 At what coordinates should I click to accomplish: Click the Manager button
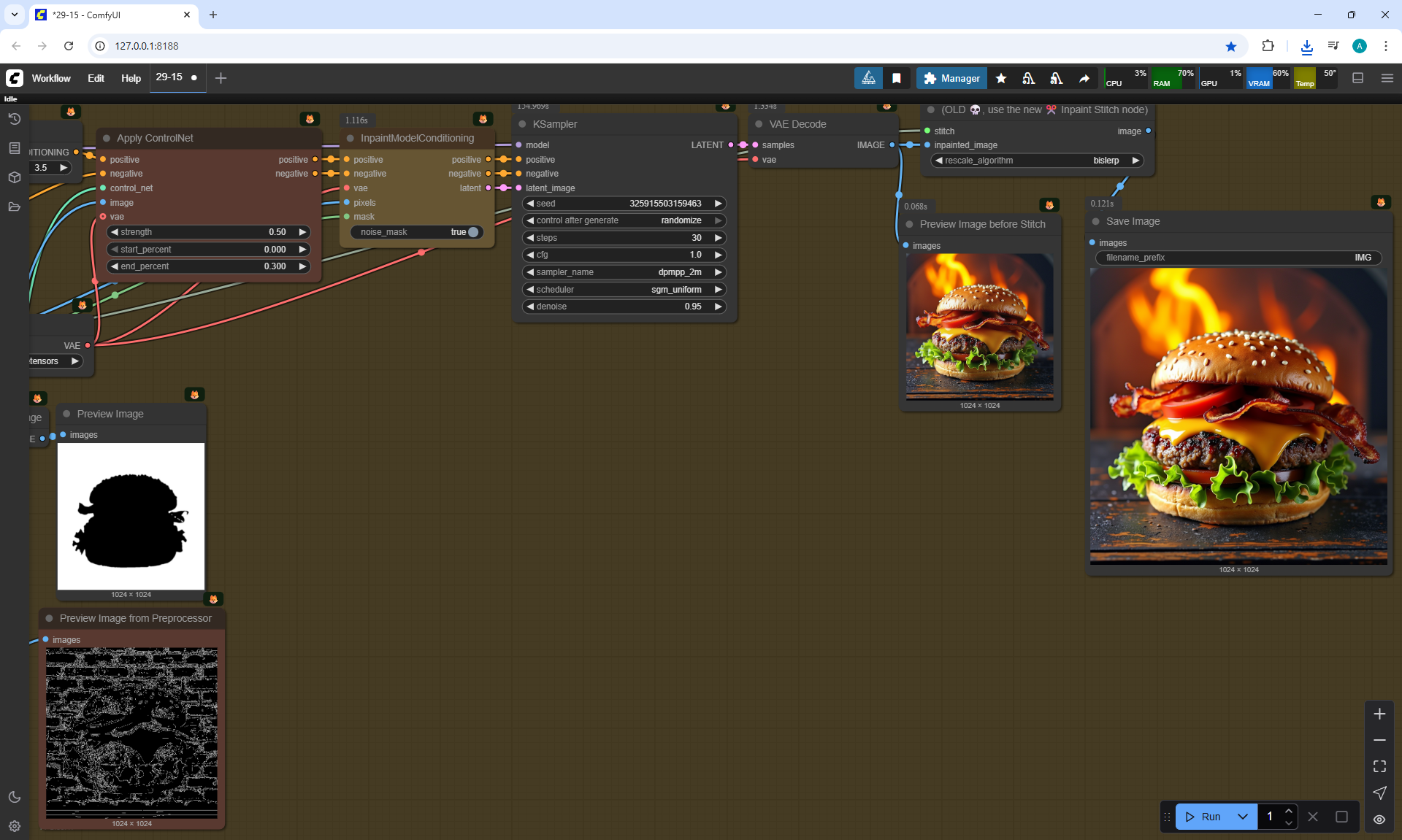point(951,78)
